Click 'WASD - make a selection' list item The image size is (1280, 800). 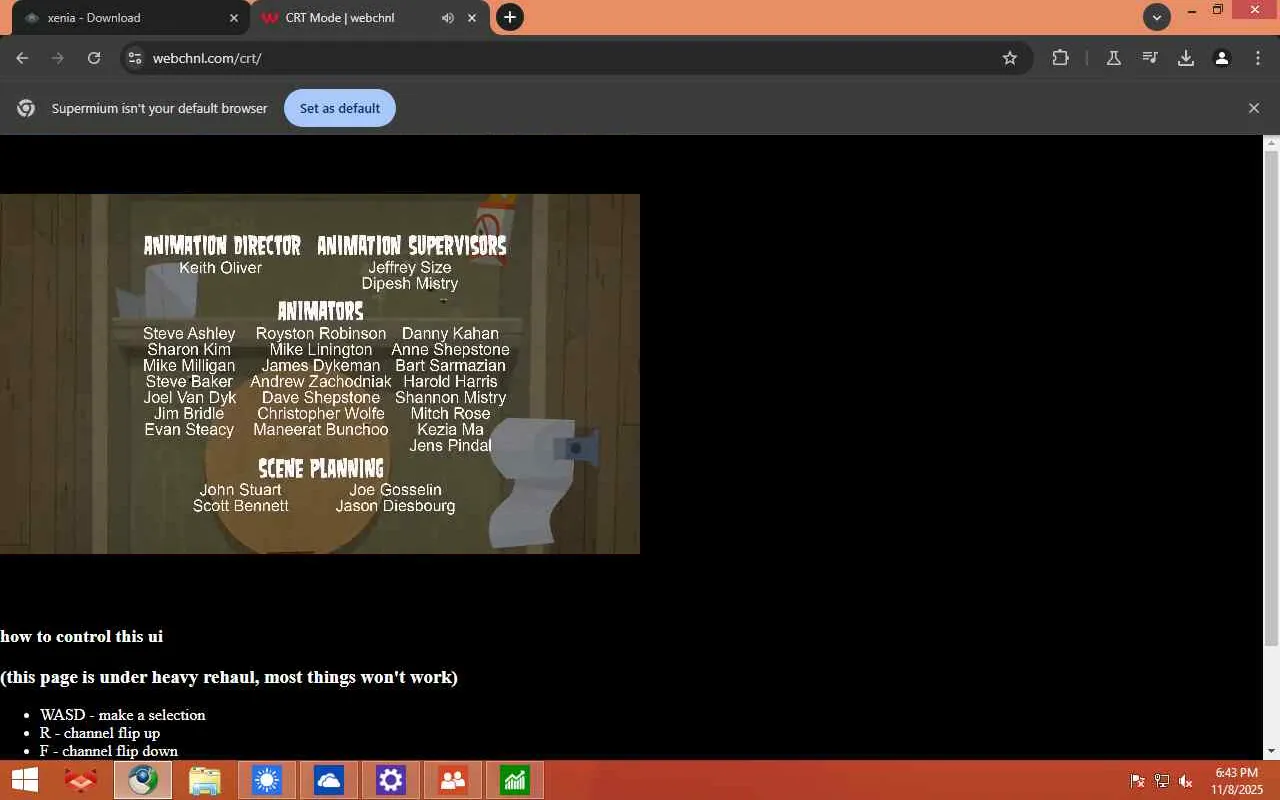coord(123,715)
